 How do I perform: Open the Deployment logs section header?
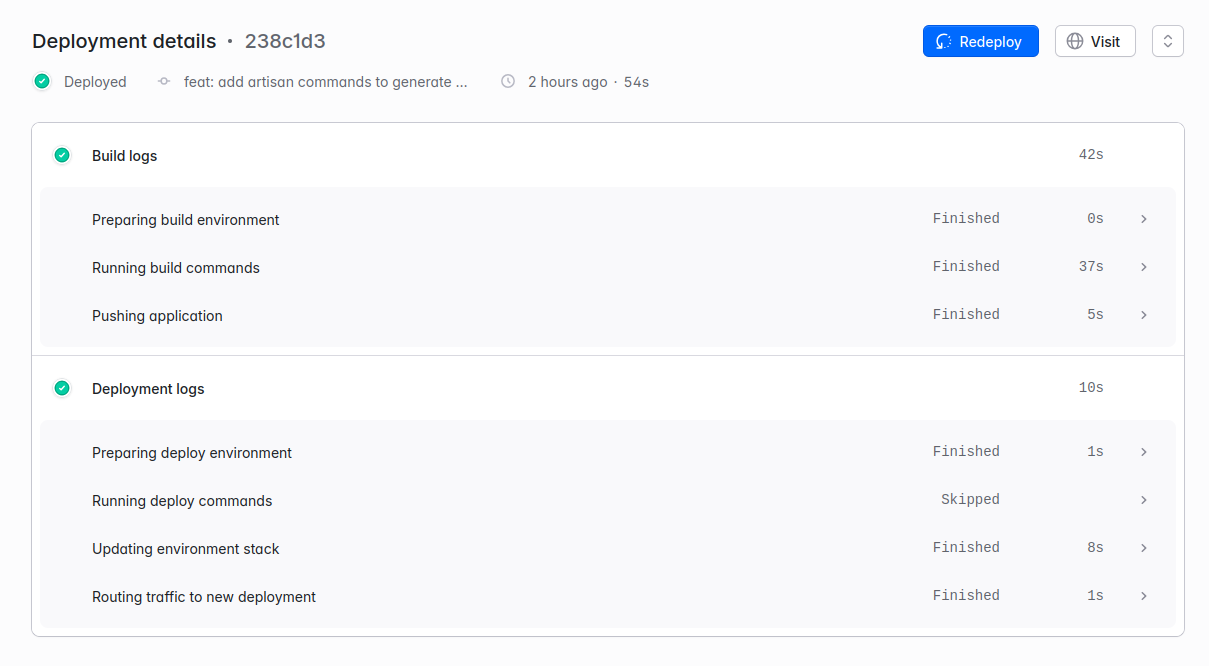coord(148,389)
